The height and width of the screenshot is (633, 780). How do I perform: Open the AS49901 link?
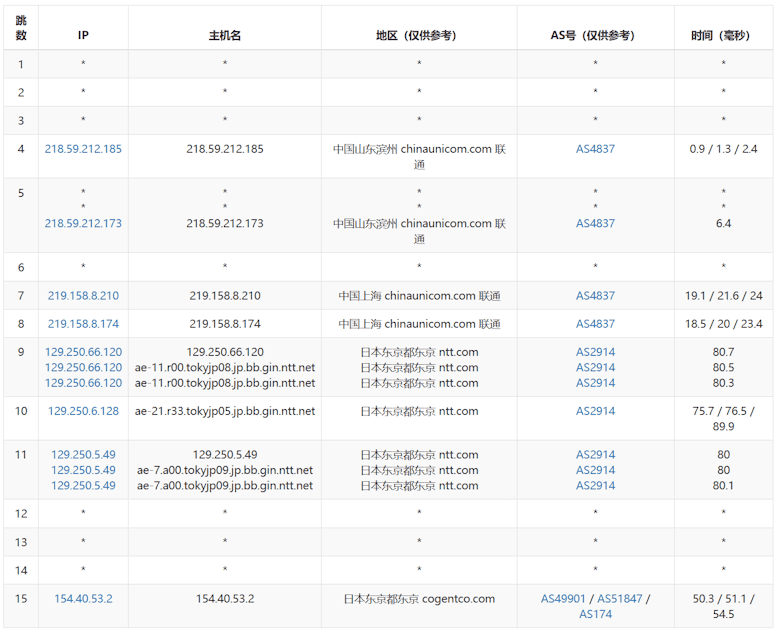(563, 599)
